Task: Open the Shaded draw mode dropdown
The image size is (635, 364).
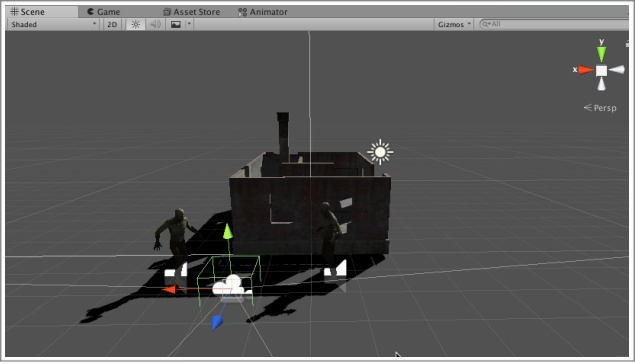Action: (54, 24)
